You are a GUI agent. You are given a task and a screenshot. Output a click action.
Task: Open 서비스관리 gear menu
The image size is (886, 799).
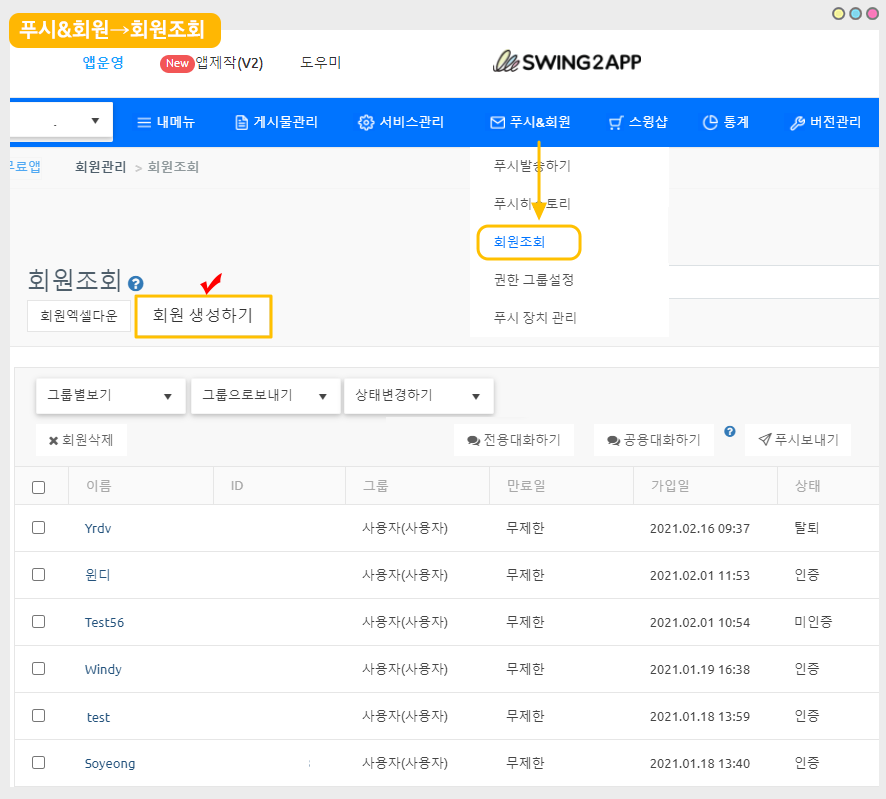click(x=401, y=122)
